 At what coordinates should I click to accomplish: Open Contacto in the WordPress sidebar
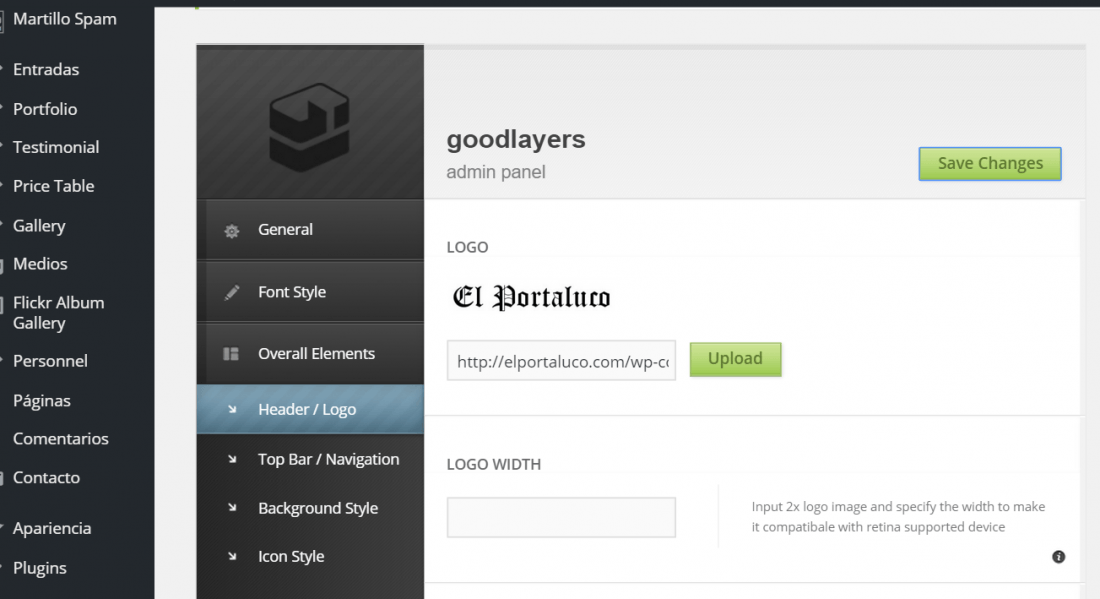tap(46, 478)
